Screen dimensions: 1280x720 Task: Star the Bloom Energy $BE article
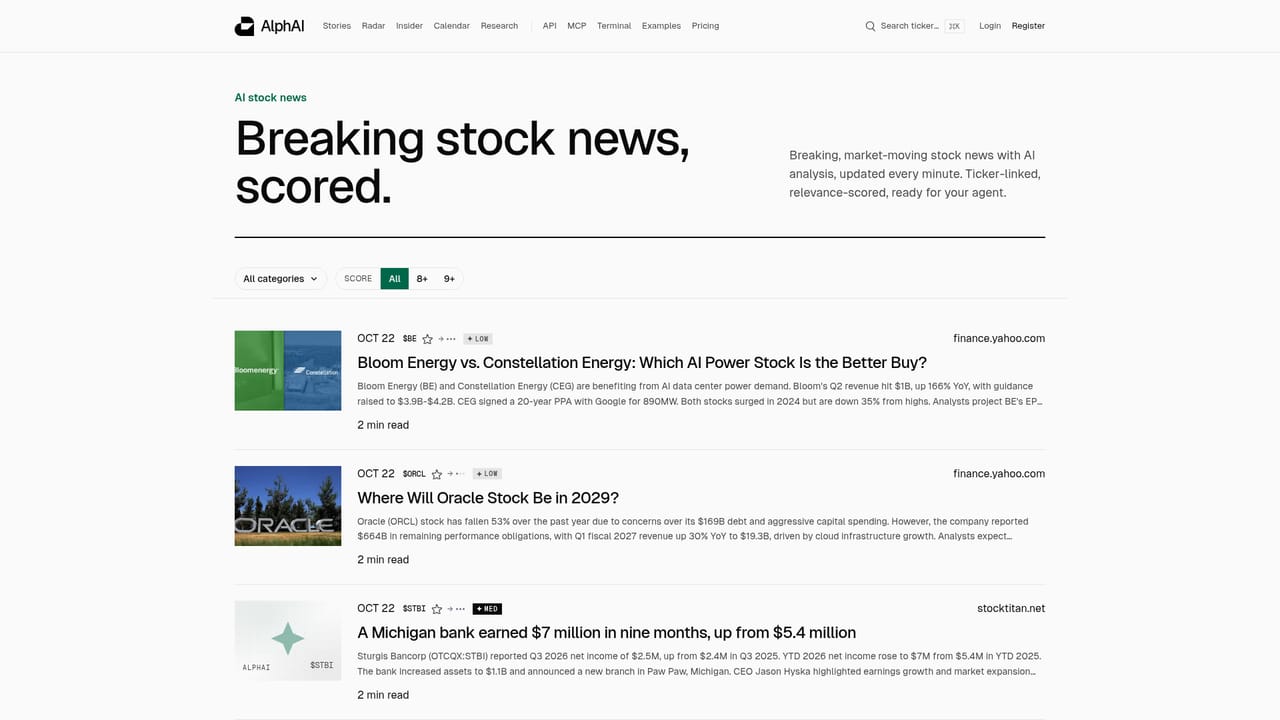tap(427, 339)
